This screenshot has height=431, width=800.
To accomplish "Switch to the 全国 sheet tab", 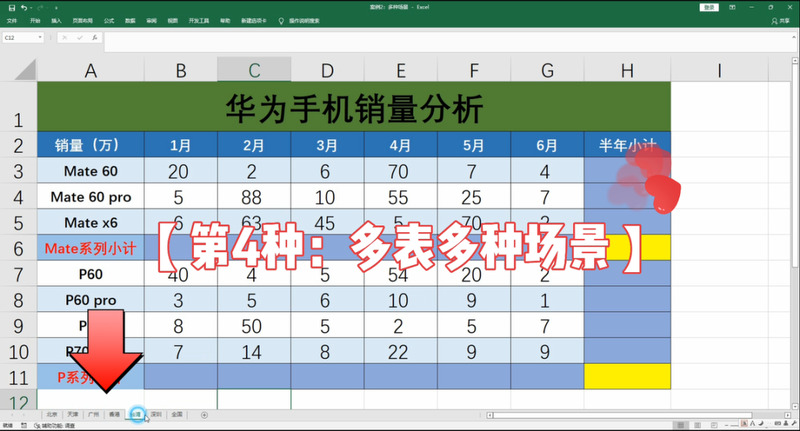I will [177, 415].
